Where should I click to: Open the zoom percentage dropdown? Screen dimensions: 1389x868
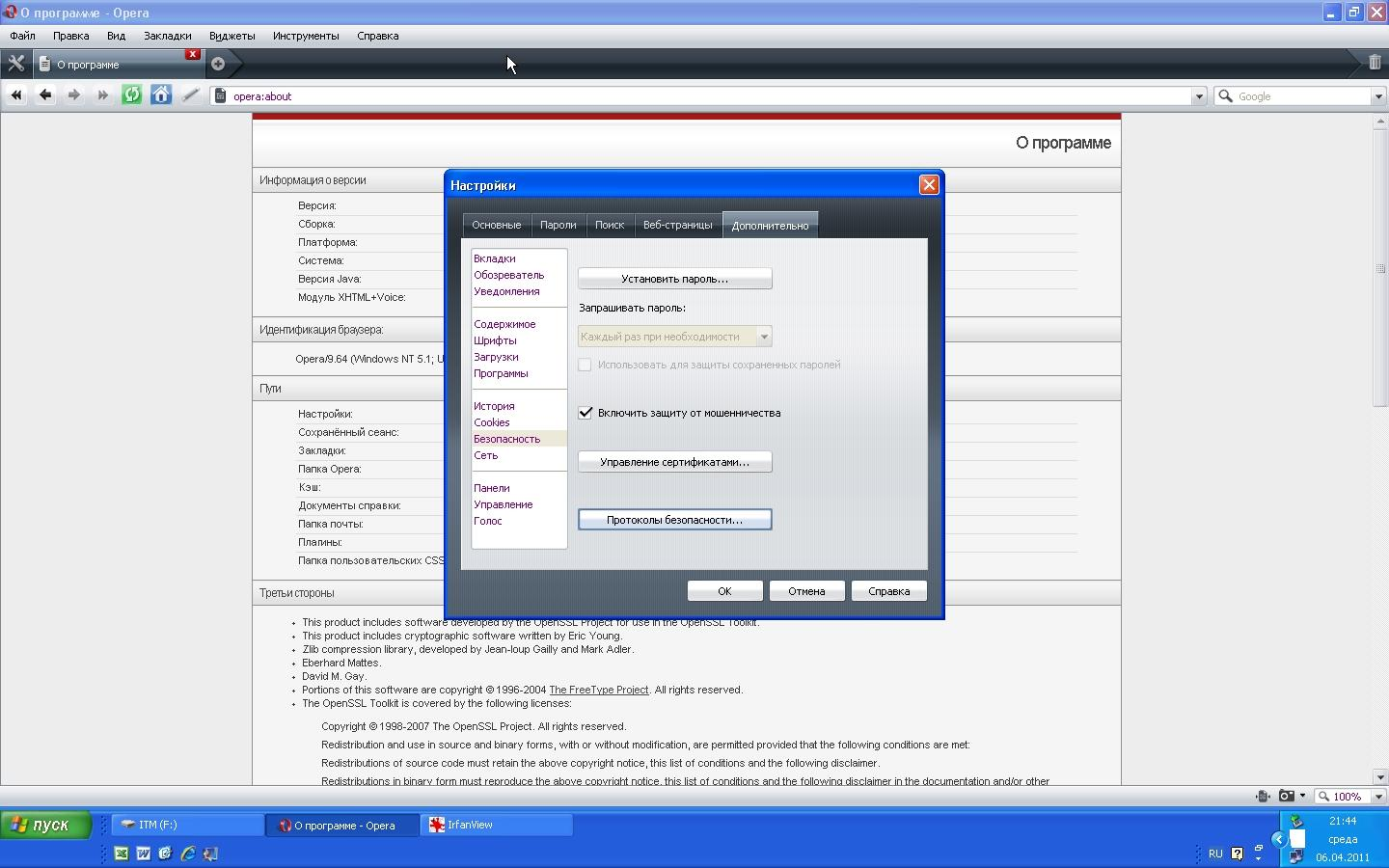point(1378,797)
